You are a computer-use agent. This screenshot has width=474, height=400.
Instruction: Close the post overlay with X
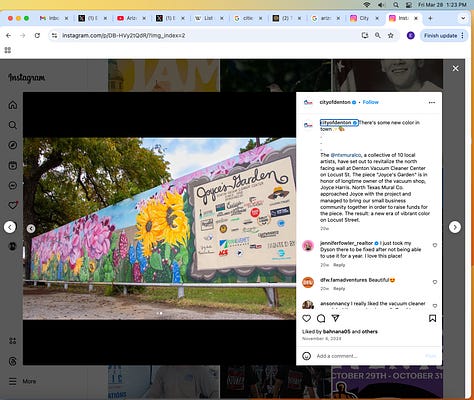click(x=455, y=68)
